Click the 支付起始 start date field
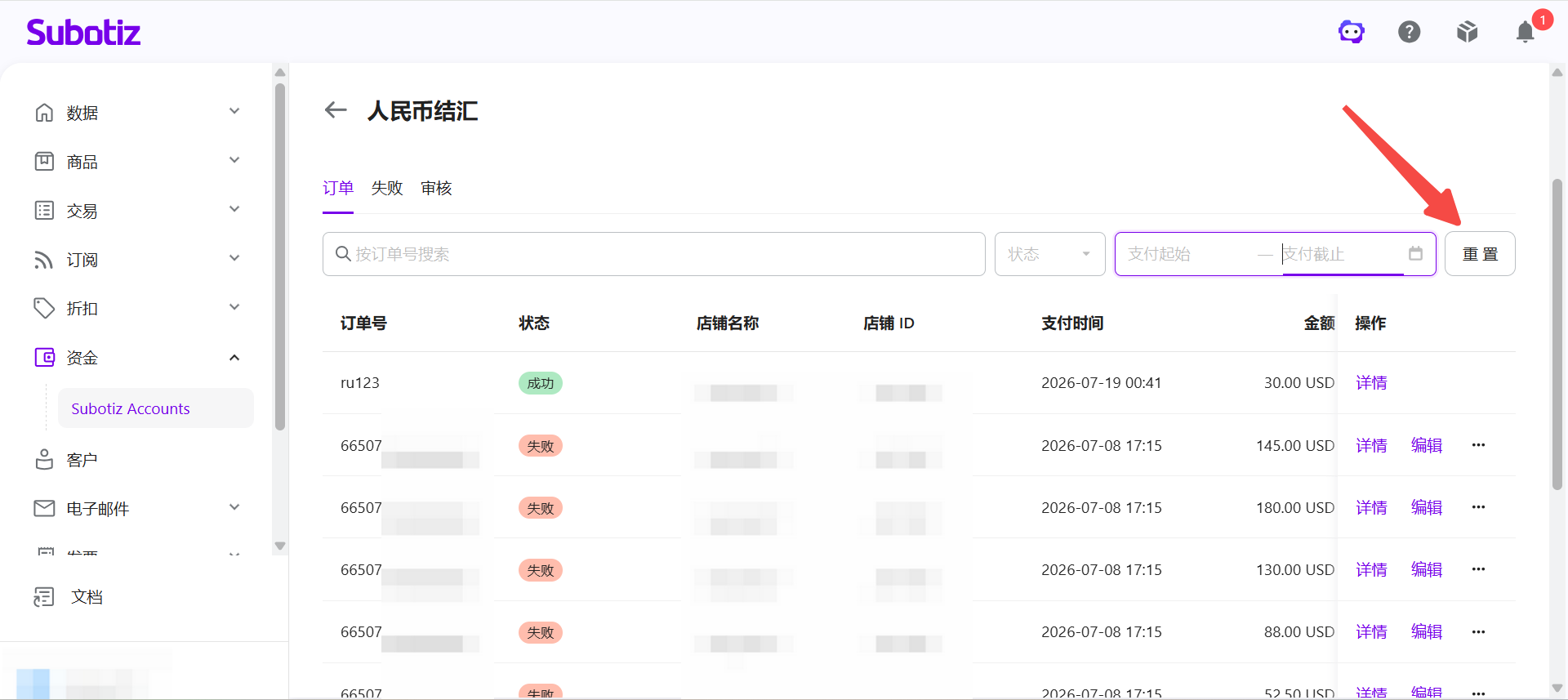The image size is (1568, 700). pyautogui.click(x=1188, y=254)
